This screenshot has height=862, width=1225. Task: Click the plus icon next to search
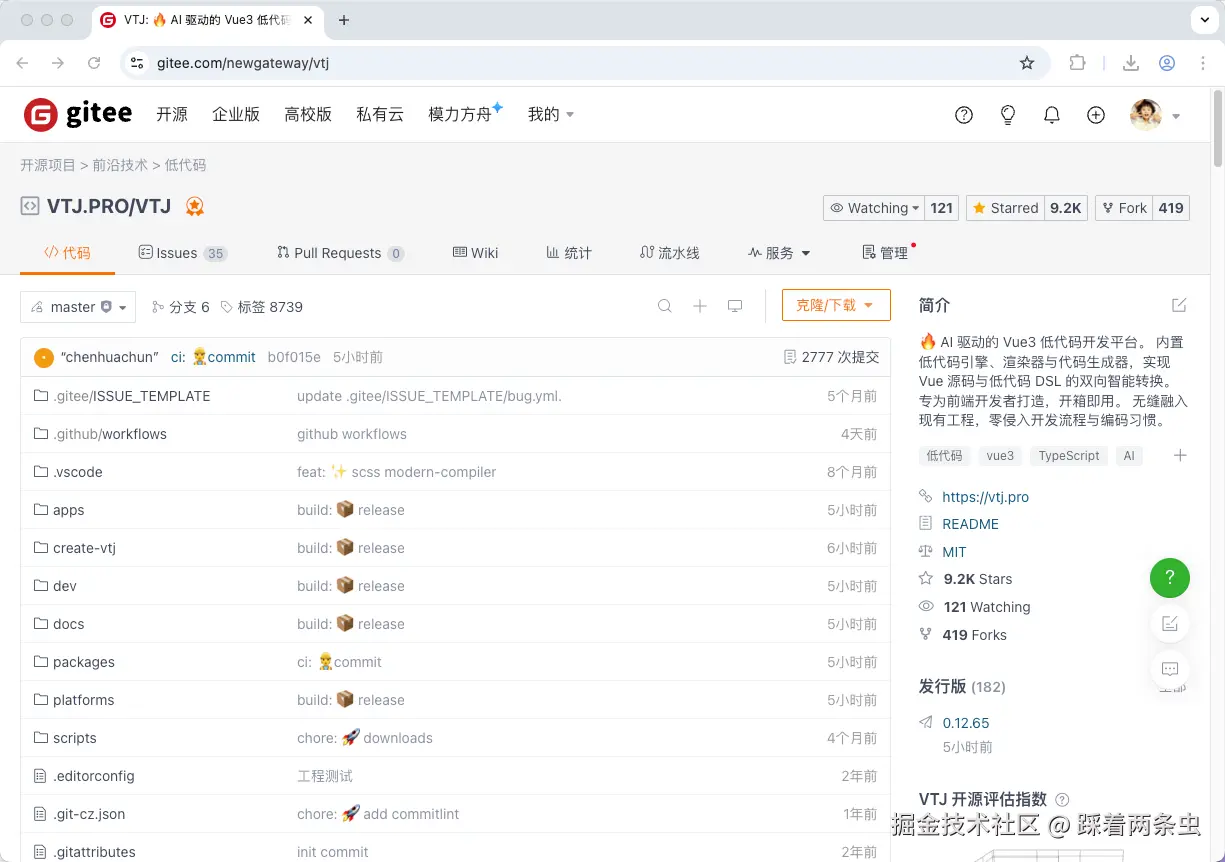[700, 306]
